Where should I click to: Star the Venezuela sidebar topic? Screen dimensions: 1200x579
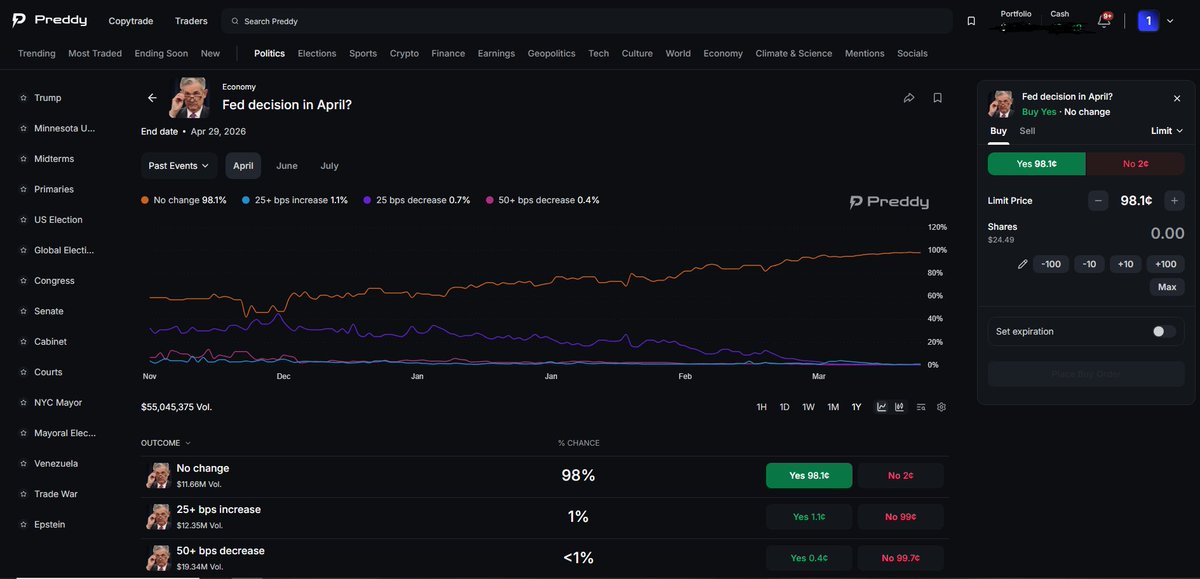point(23,464)
